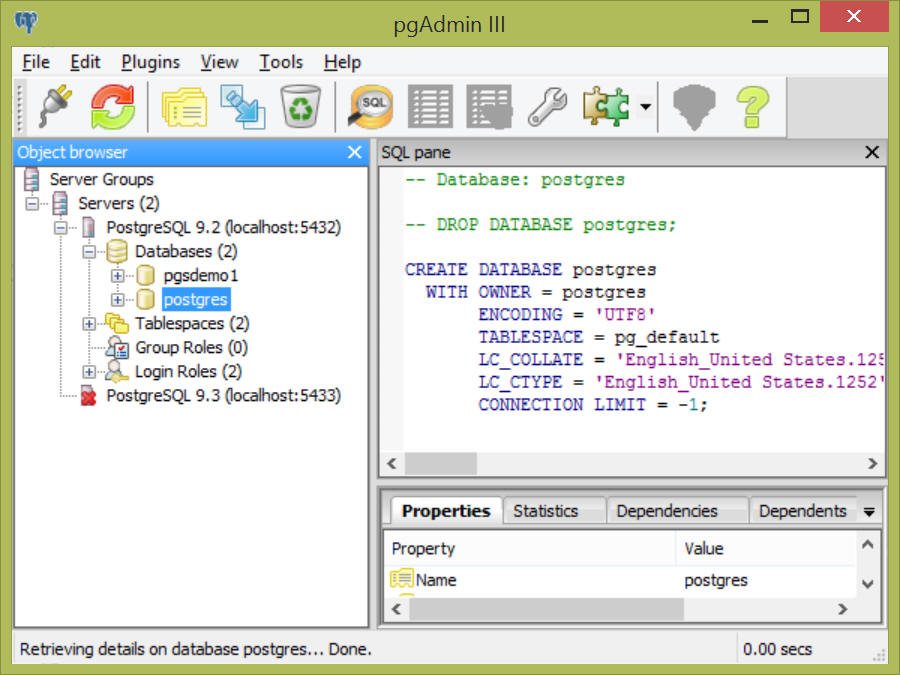The image size is (900, 675).
Task: Open the plugins dropdown arrow
Action: pos(645,107)
